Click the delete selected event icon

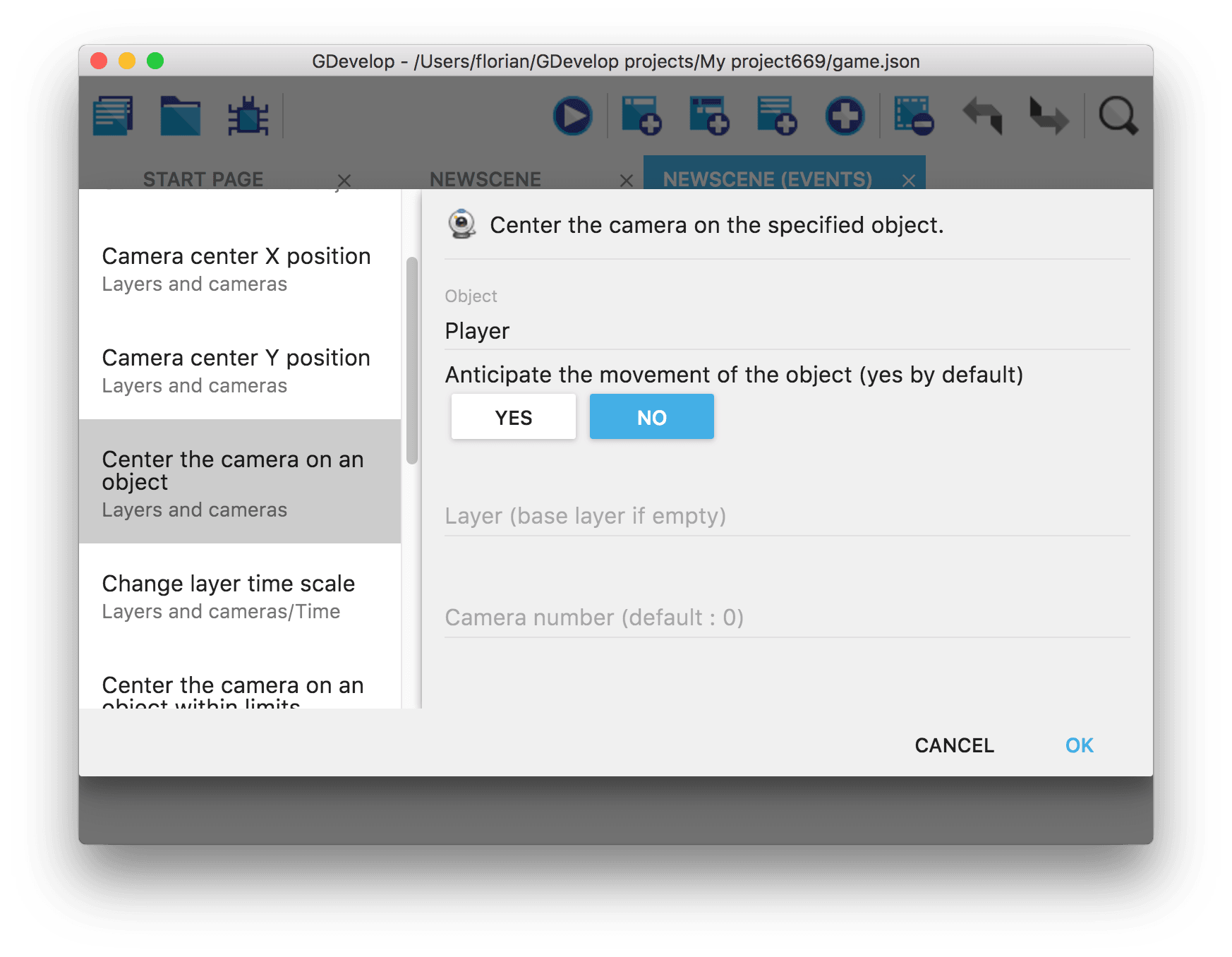[914, 116]
